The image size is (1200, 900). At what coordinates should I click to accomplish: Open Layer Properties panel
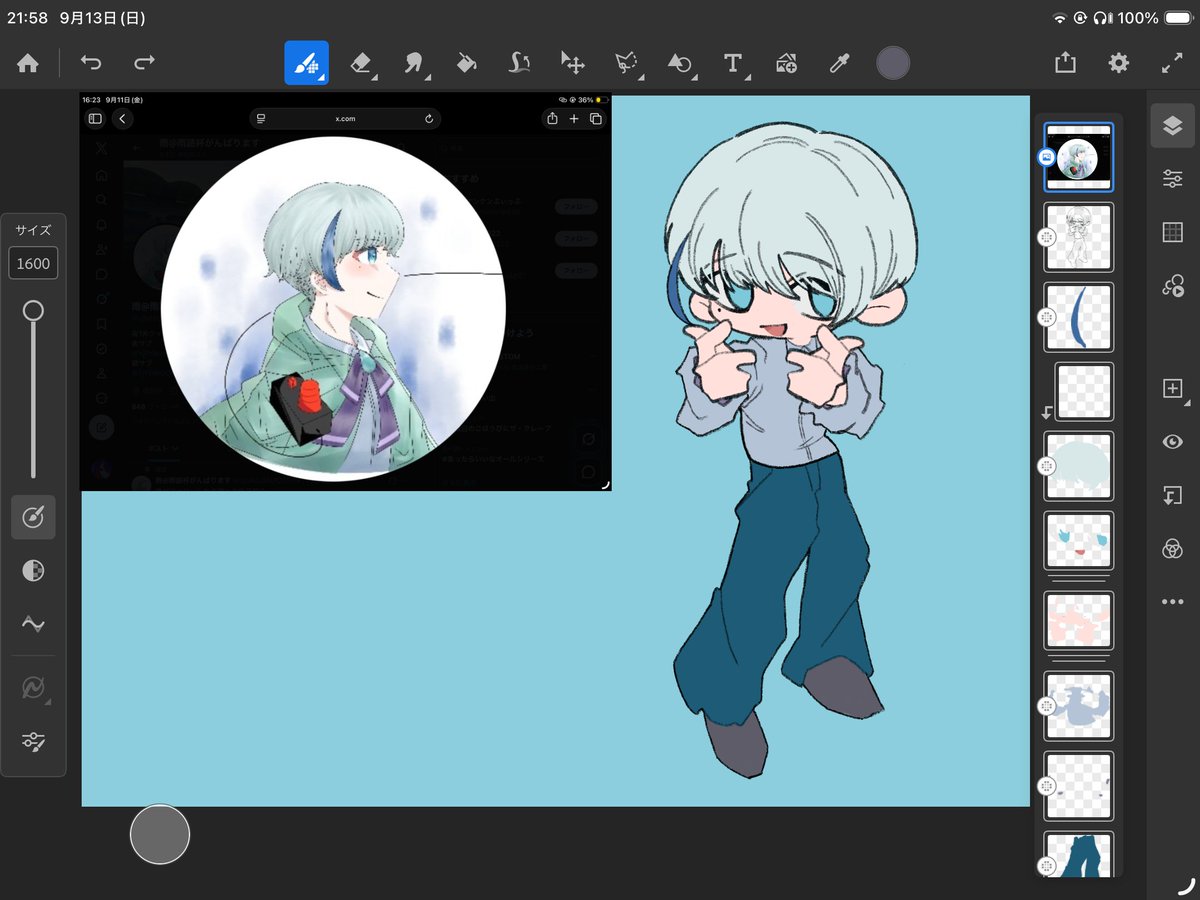(1172, 179)
